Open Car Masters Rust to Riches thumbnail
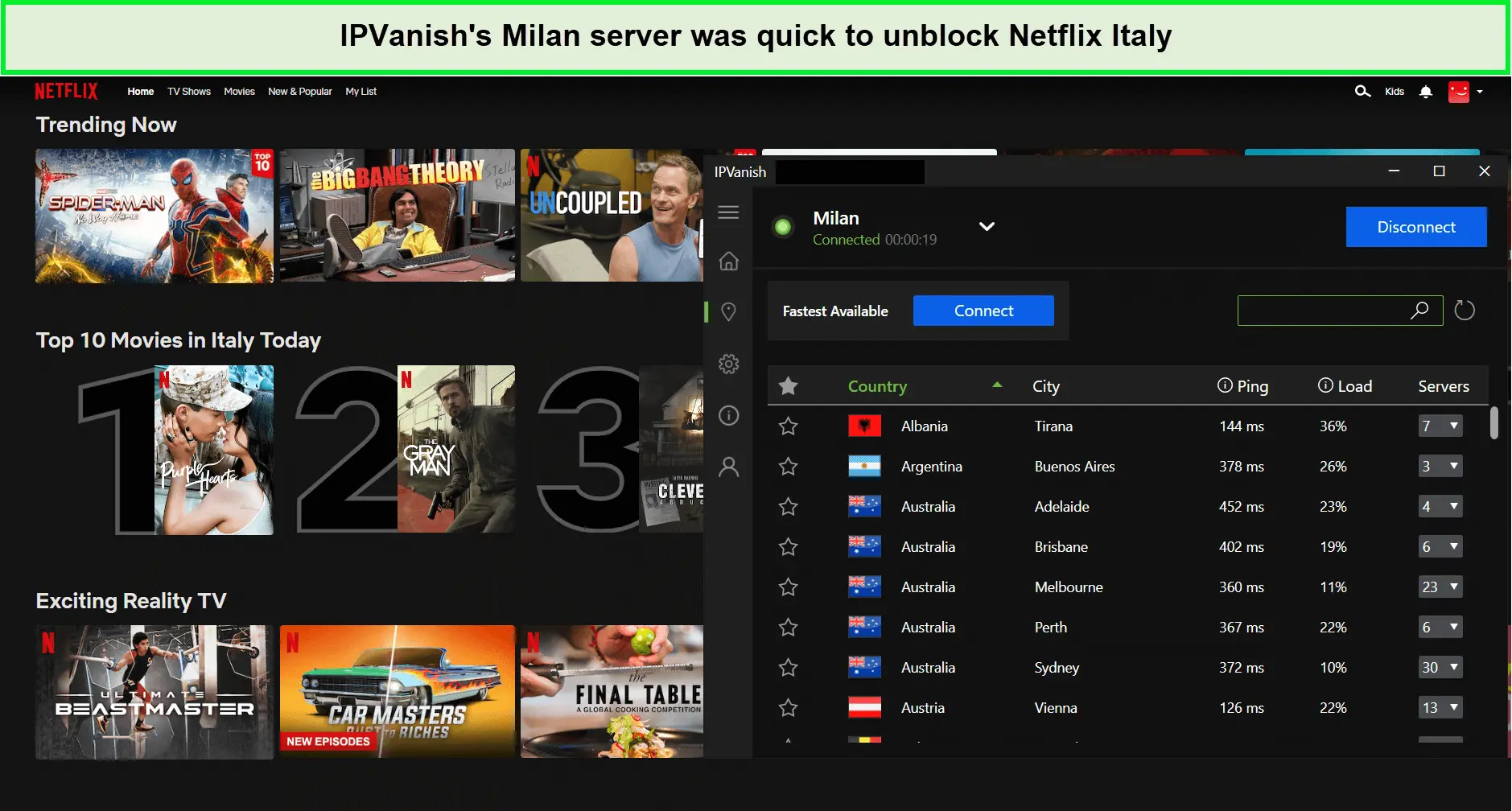1512x811 pixels. 398,691
